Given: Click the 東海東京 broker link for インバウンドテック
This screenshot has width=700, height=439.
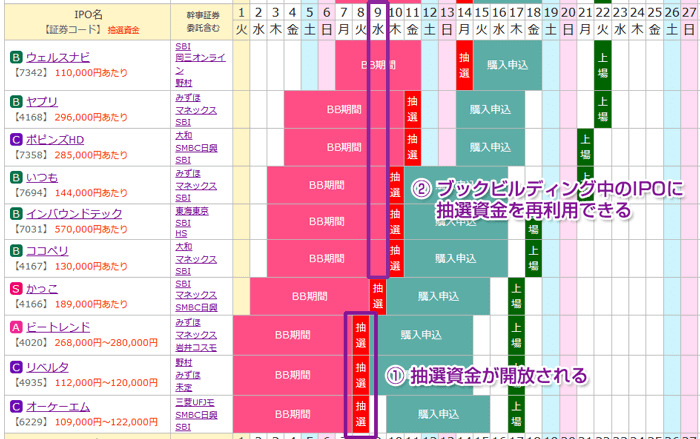Looking at the screenshot, I should (x=192, y=211).
